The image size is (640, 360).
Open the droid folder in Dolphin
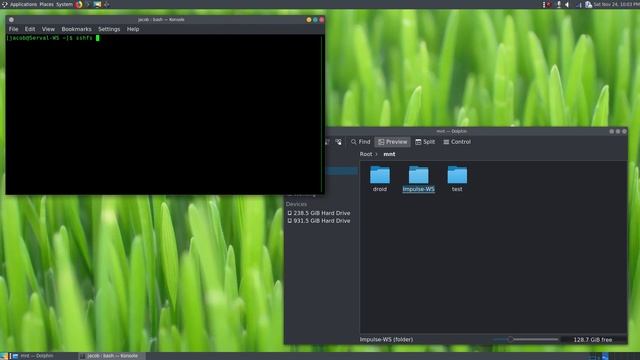380,179
